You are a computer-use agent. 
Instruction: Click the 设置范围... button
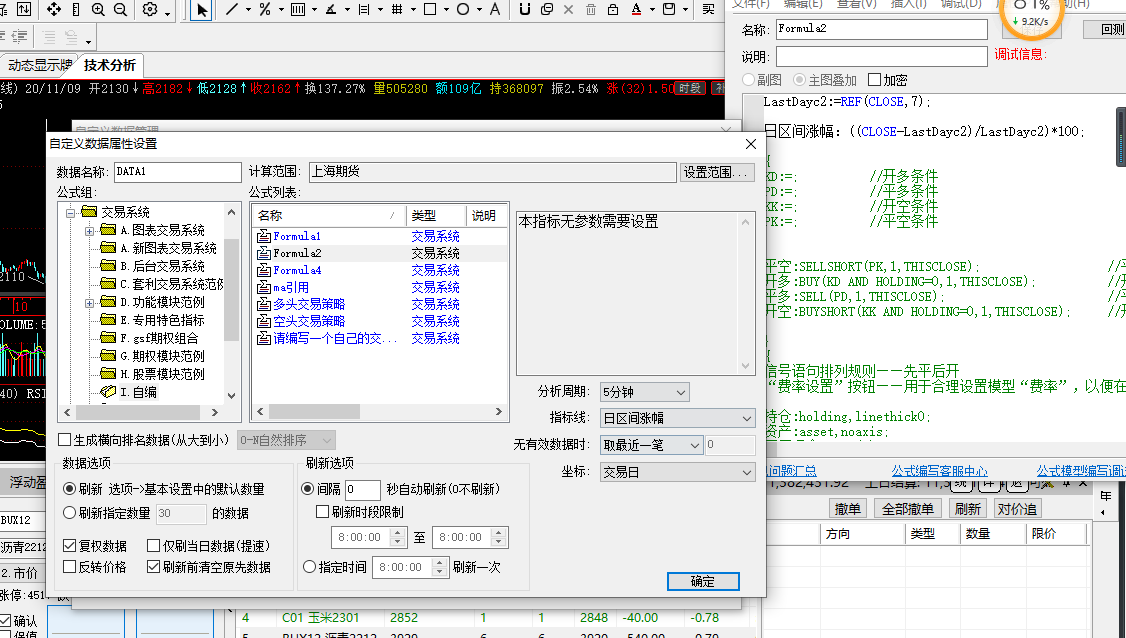[717, 172]
